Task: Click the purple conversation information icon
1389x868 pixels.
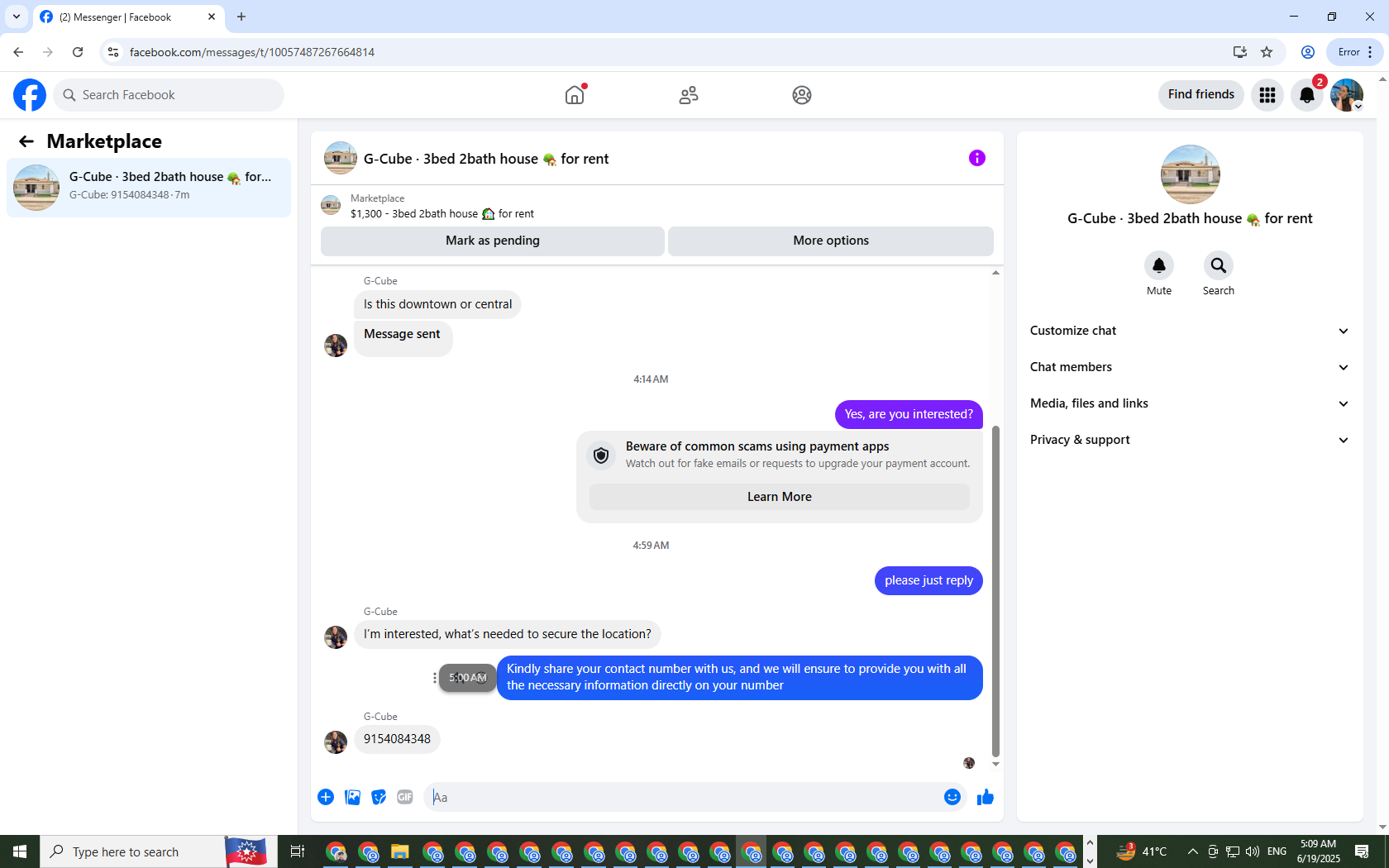Action: click(x=977, y=158)
